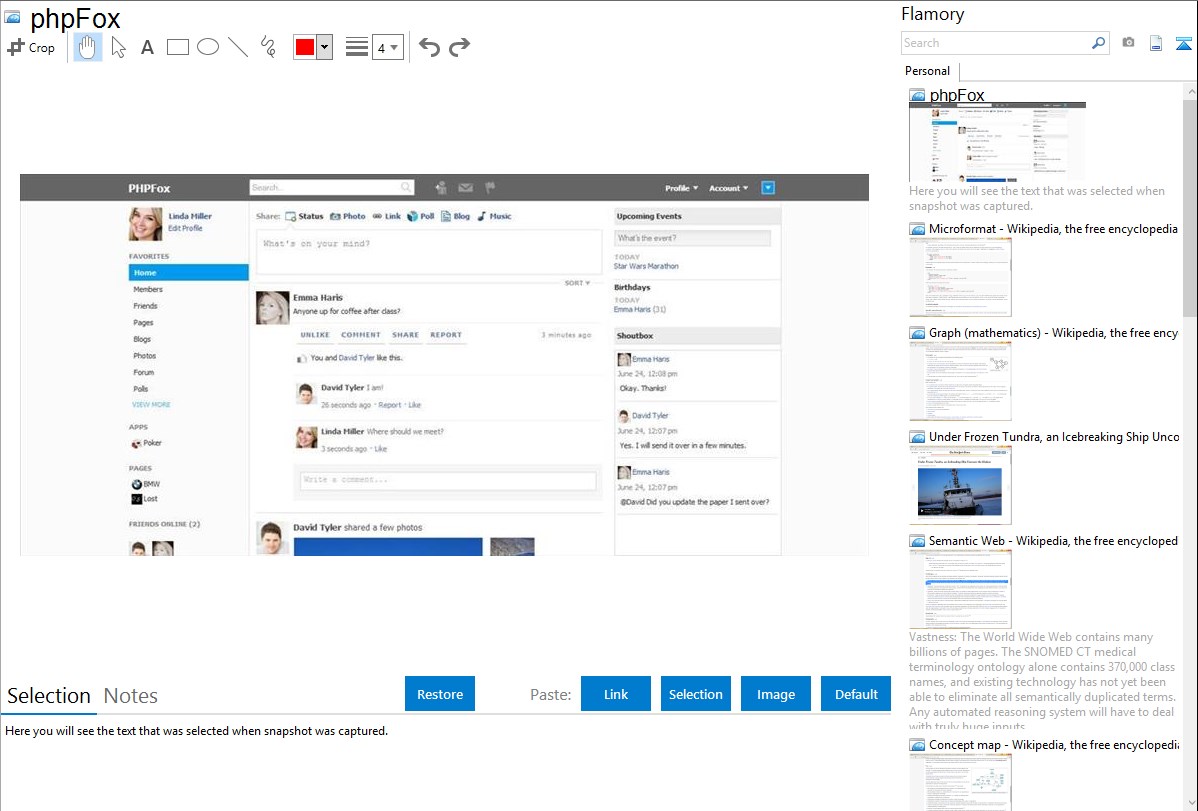
Task: Click the Microformat snapshot title text
Action: click(1053, 229)
